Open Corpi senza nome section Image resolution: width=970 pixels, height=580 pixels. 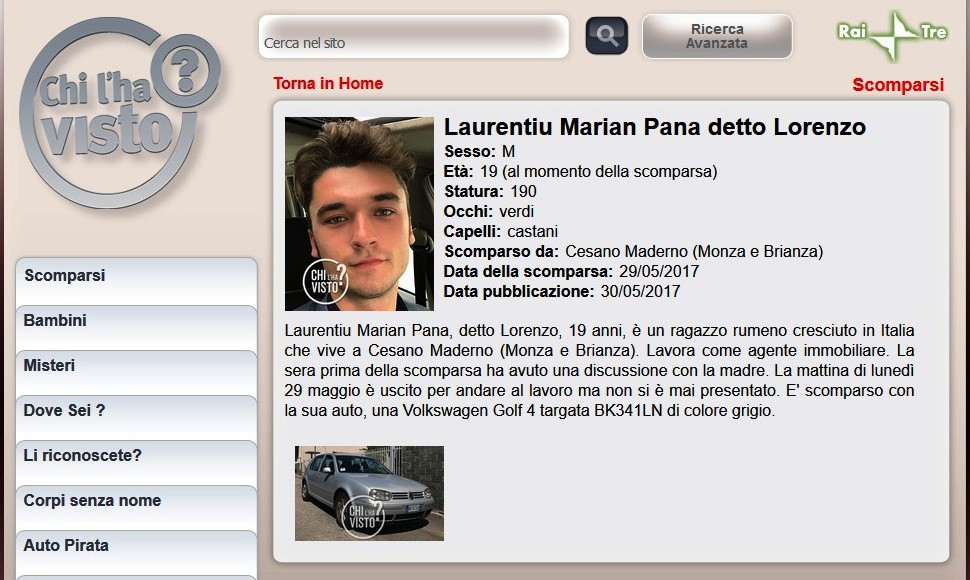tap(136, 508)
